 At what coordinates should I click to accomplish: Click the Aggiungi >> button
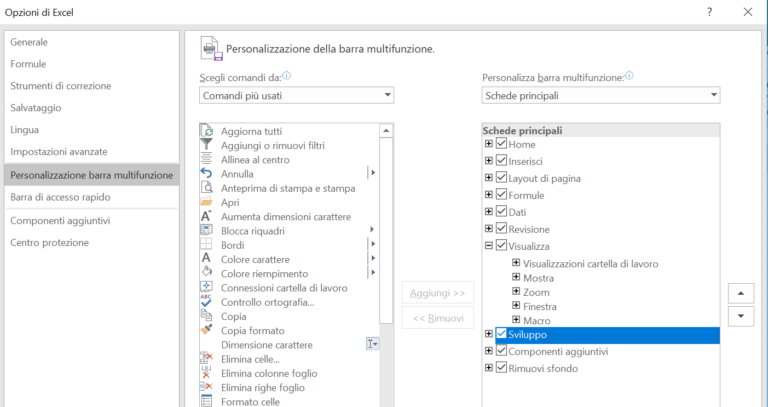pyautogui.click(x=437, y=293)
